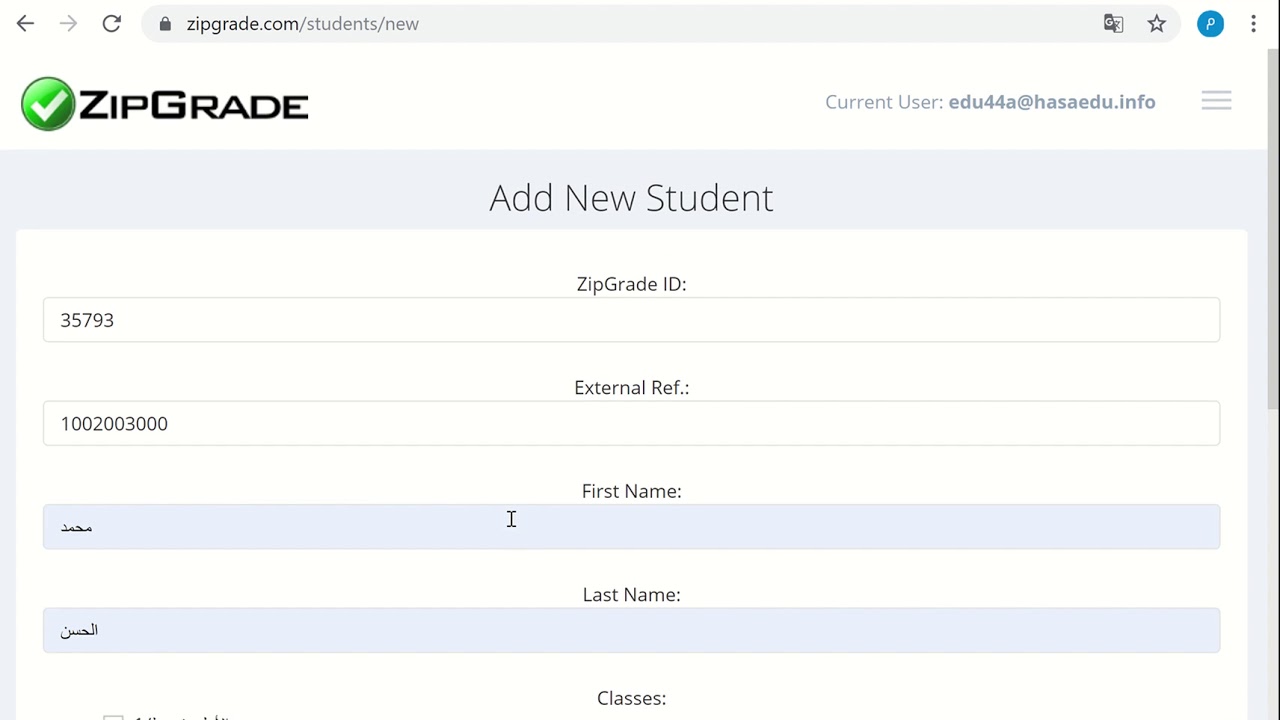The width and height of the screenshot is (1280, 720).
Task: Click into the ZipGrade ID field
Action: coord(631,320)
